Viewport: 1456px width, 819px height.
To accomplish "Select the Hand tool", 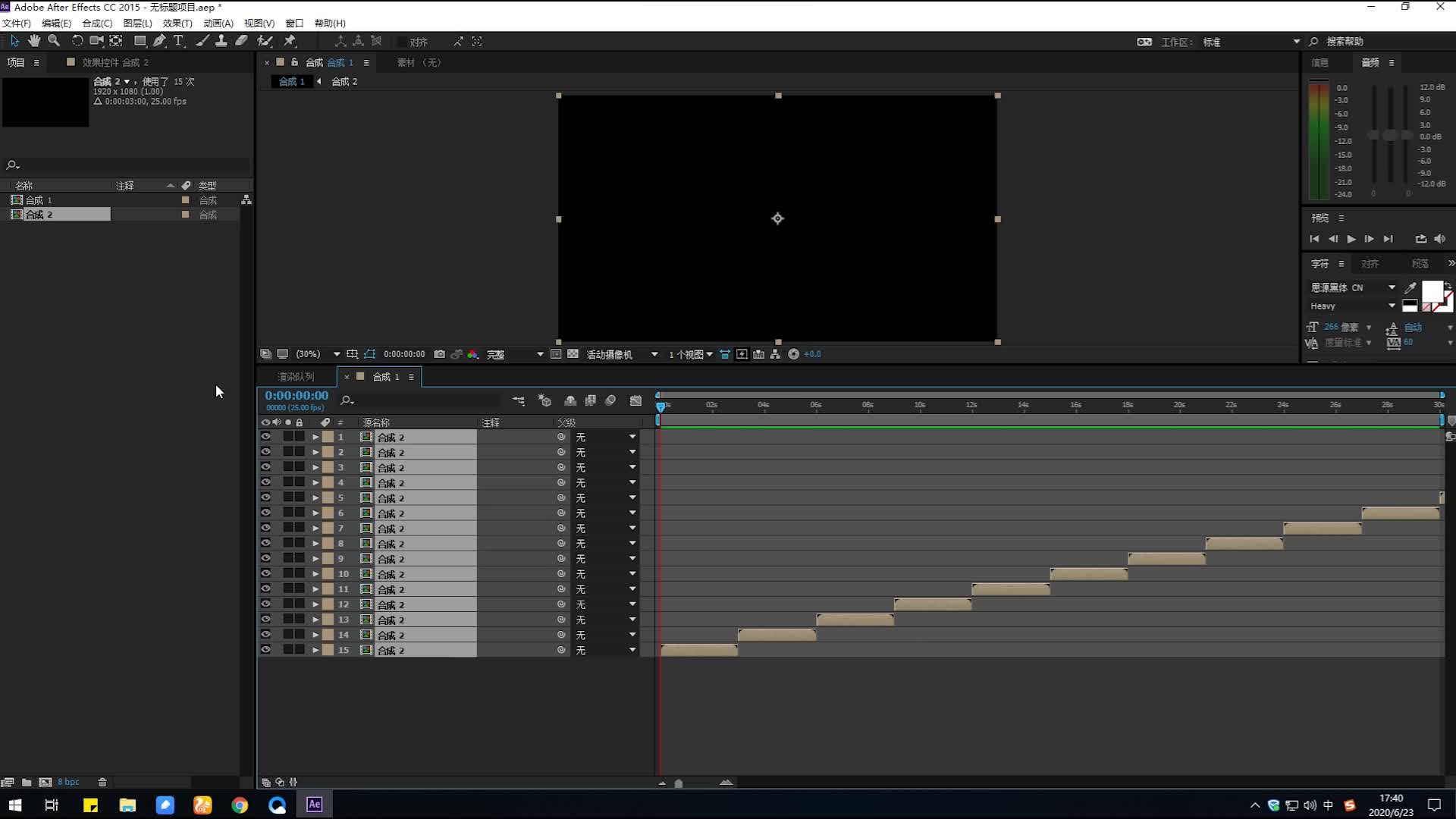I will pos(34,41).
